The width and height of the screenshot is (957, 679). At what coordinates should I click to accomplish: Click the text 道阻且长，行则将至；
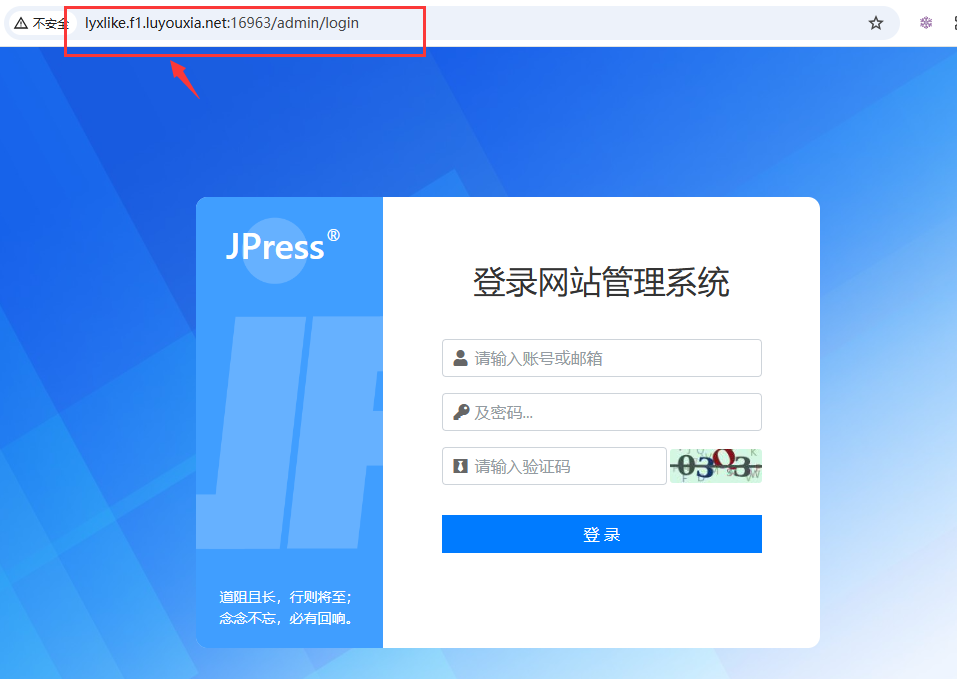click(x=286, y=597)
